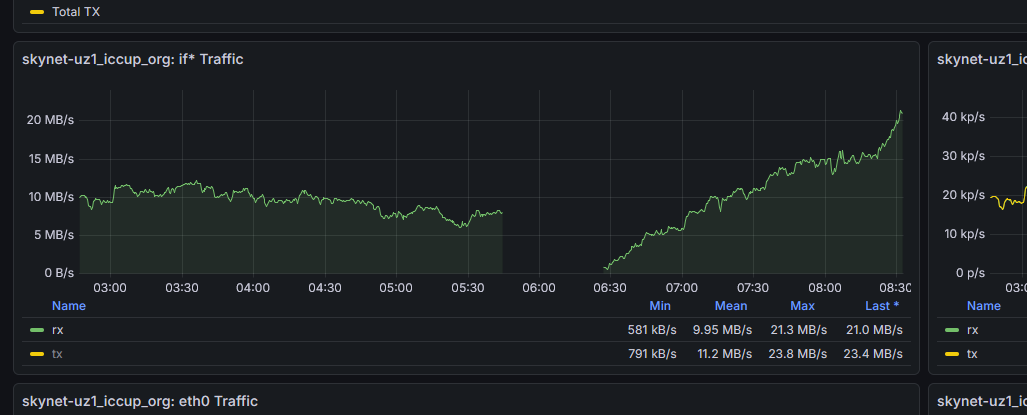Click yellow Total TX legend color swatch

pos(37,12)
